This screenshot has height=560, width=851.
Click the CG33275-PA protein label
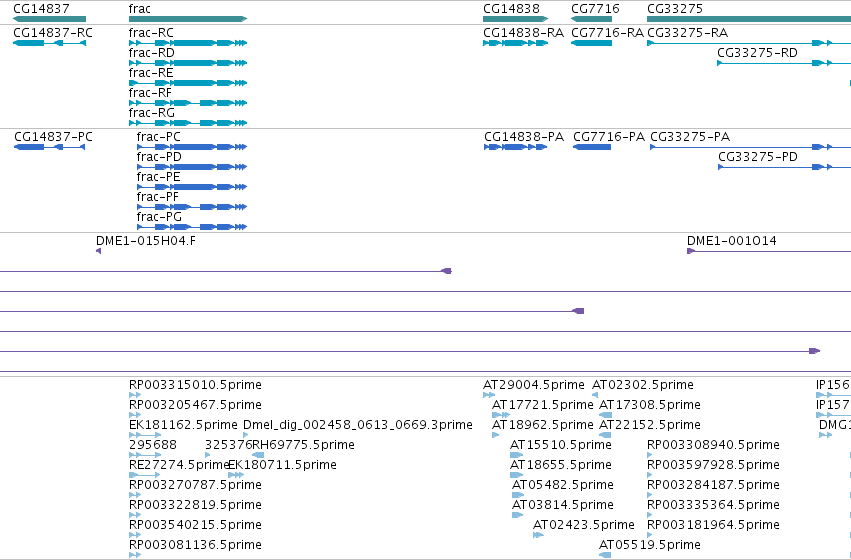[x=690, y=137]
